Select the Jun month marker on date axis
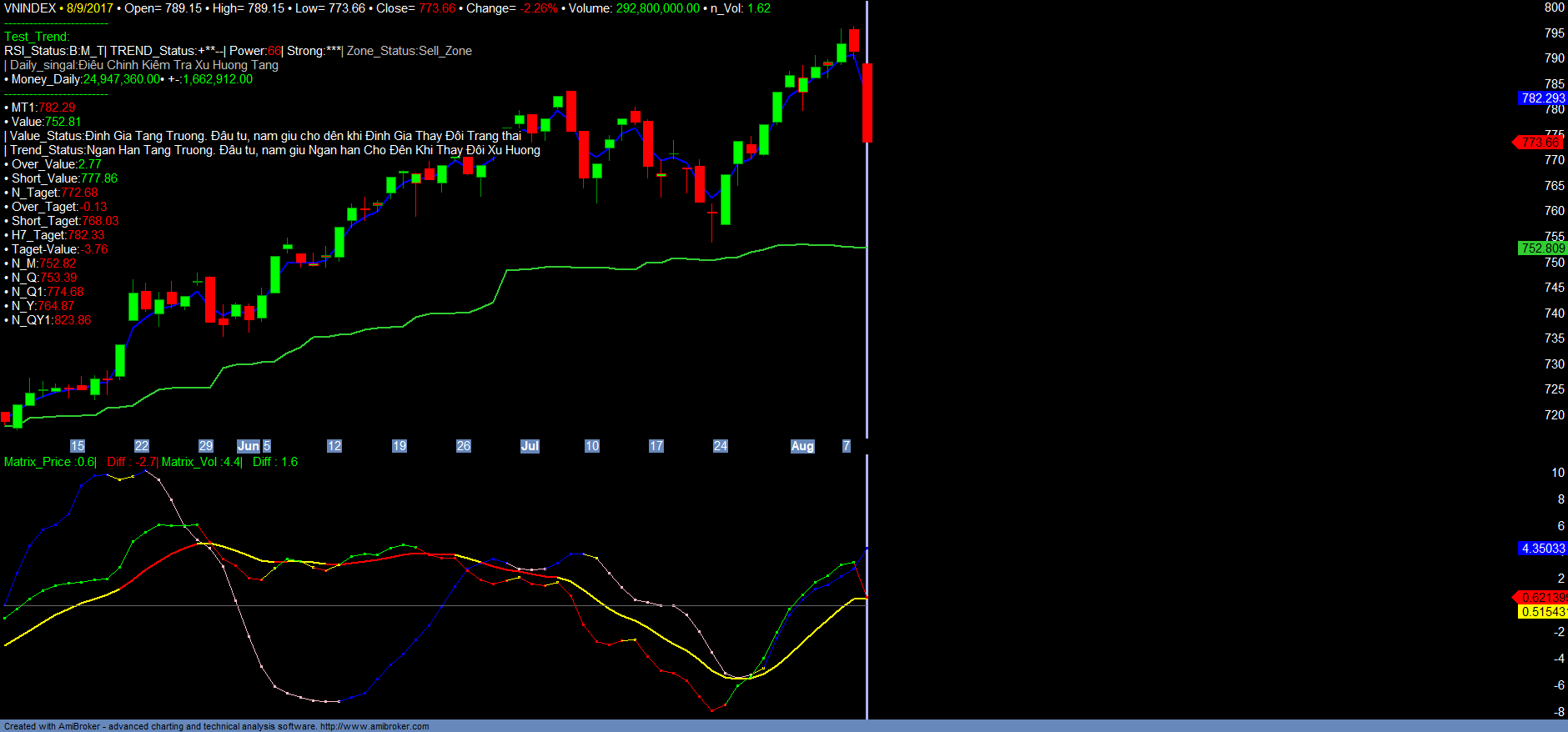The width and height of the screenshot is (1568, 732). (x=248, y=446)
